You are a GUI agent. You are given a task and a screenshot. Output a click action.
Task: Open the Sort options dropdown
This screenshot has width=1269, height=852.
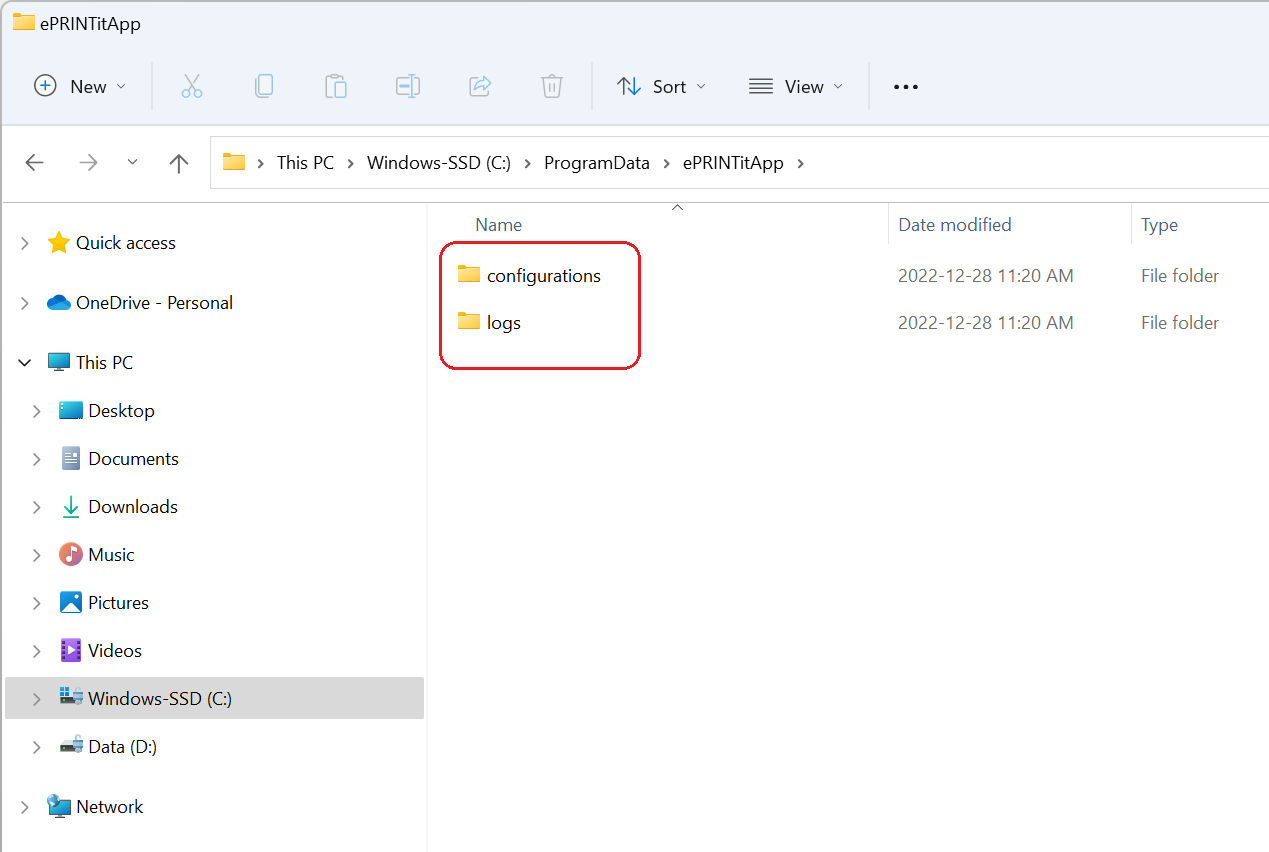click(661, 87)
